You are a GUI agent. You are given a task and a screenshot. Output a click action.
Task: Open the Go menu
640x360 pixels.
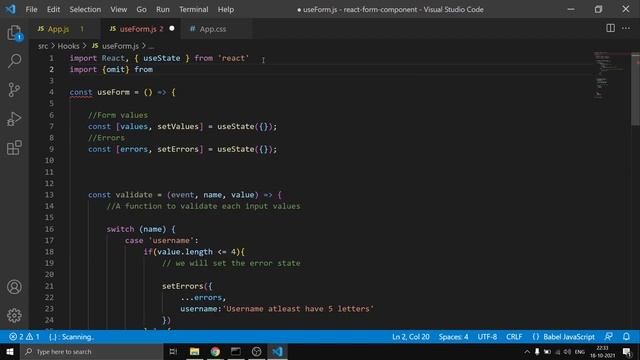(x=141, y=9)
